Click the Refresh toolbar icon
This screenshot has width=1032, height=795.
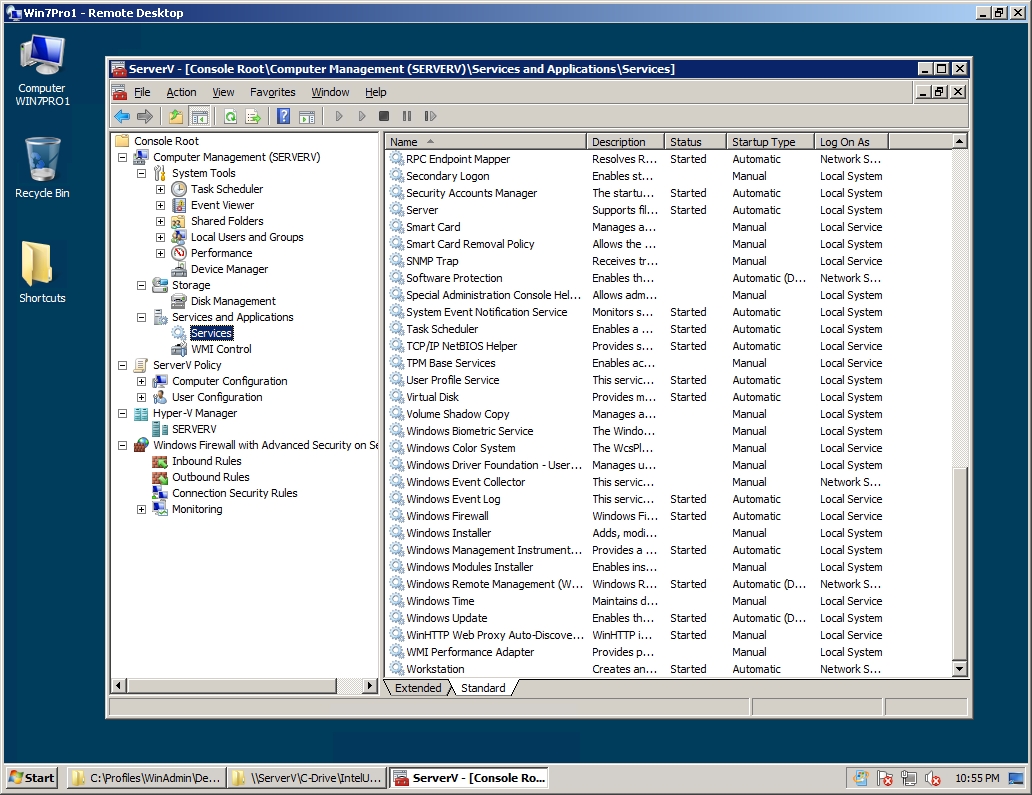pyautogui.click(x=230, y=116)
